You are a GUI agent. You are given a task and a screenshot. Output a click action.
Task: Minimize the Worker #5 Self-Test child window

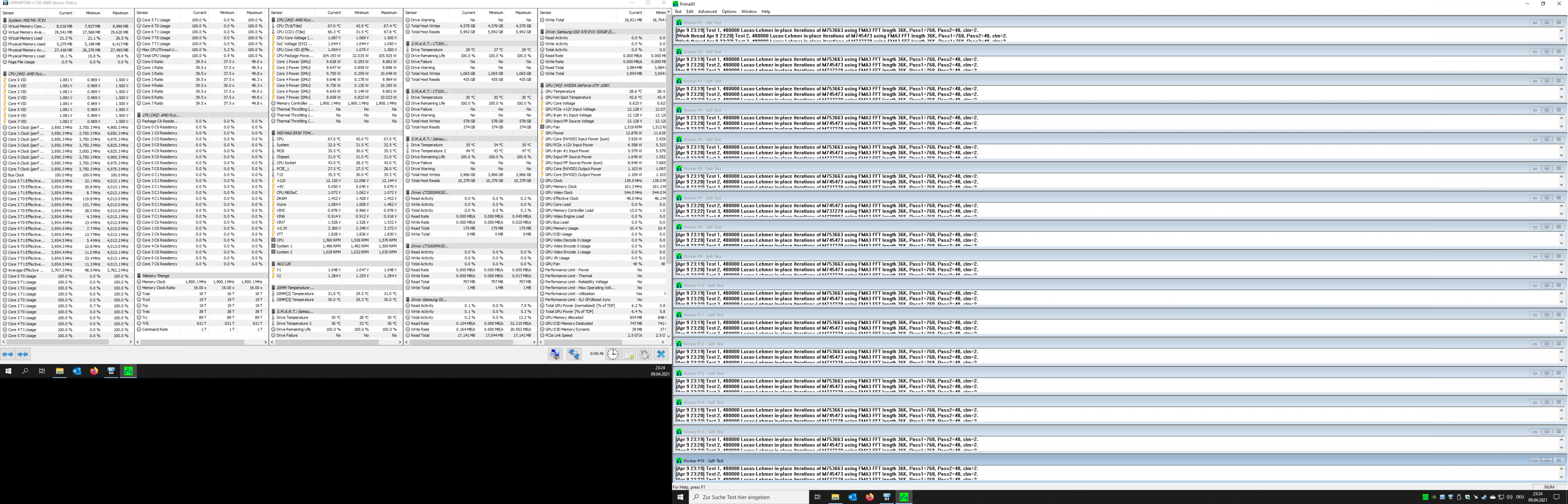(1535, 140)
